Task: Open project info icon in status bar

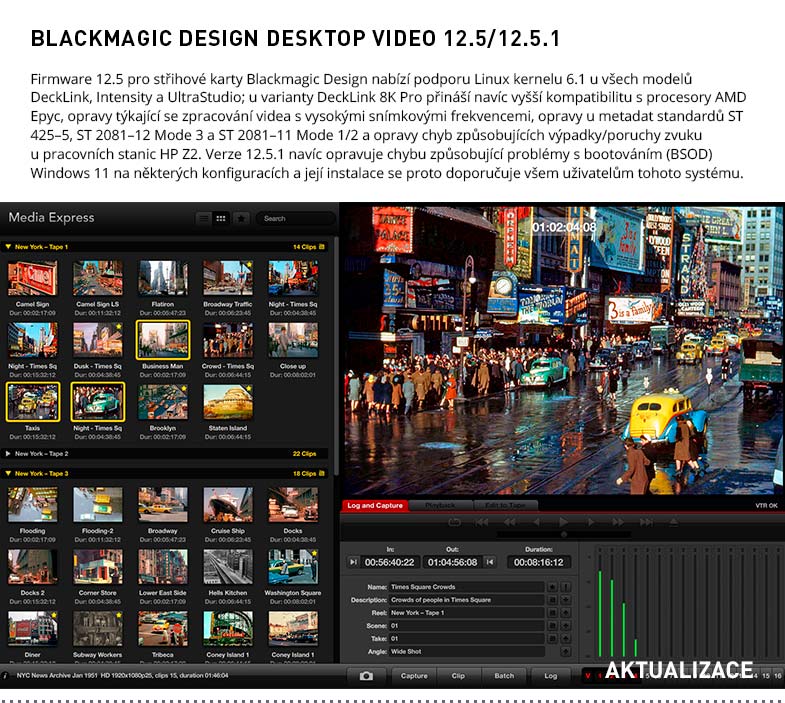Action: [5, 676]
